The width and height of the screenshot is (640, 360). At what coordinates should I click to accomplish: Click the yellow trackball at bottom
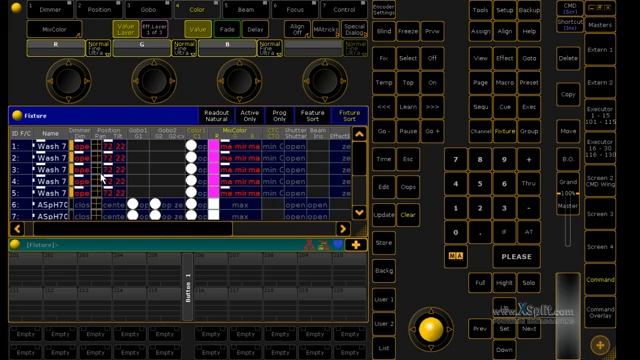[431, 329]
